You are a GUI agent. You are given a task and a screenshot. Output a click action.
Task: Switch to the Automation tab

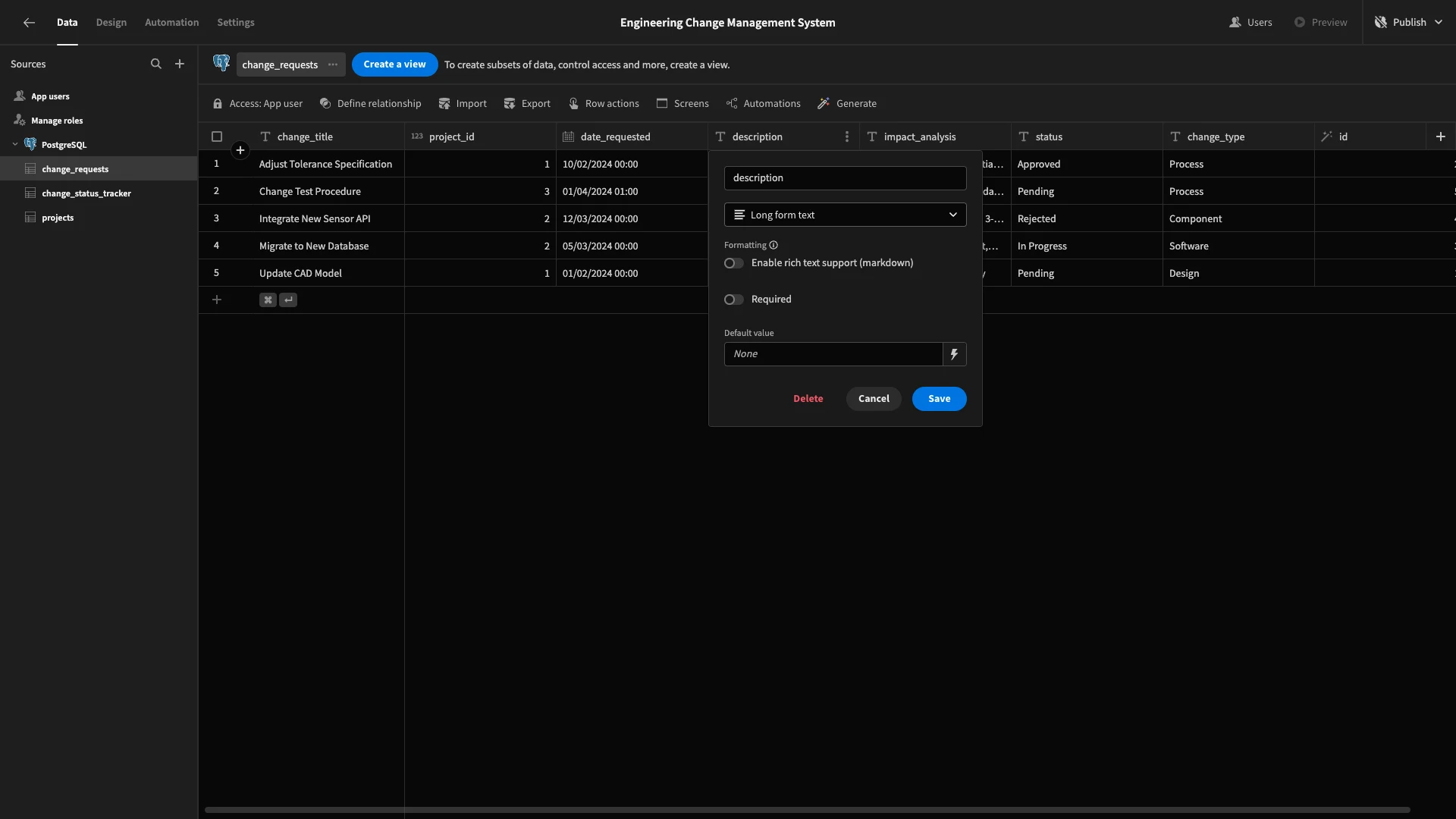coord(172,23)
